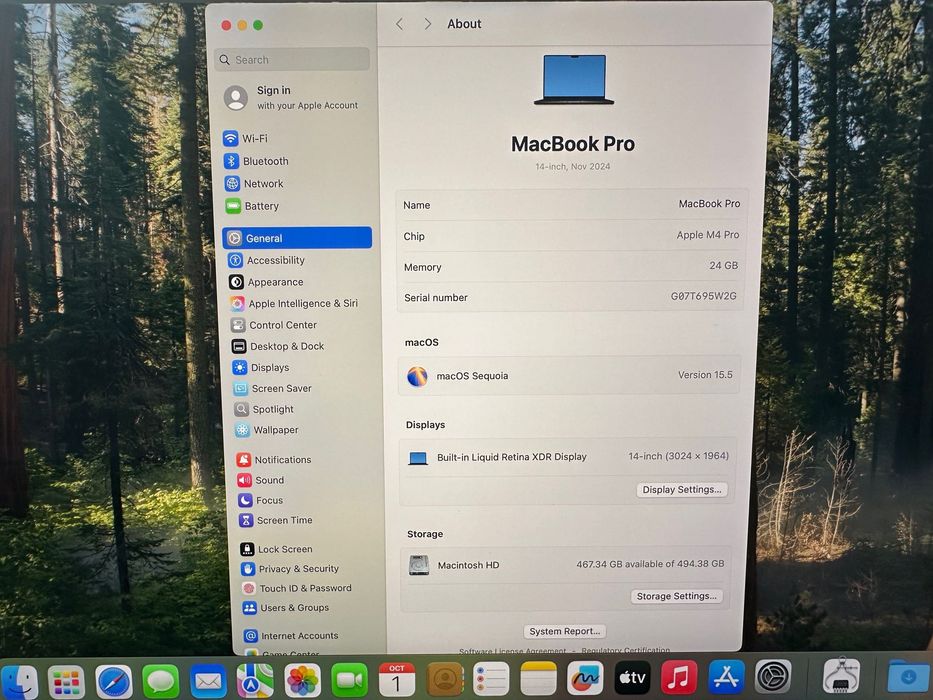Click the Macintosh HD drive icon
This screenshot has height=700, width=933.
419,565
